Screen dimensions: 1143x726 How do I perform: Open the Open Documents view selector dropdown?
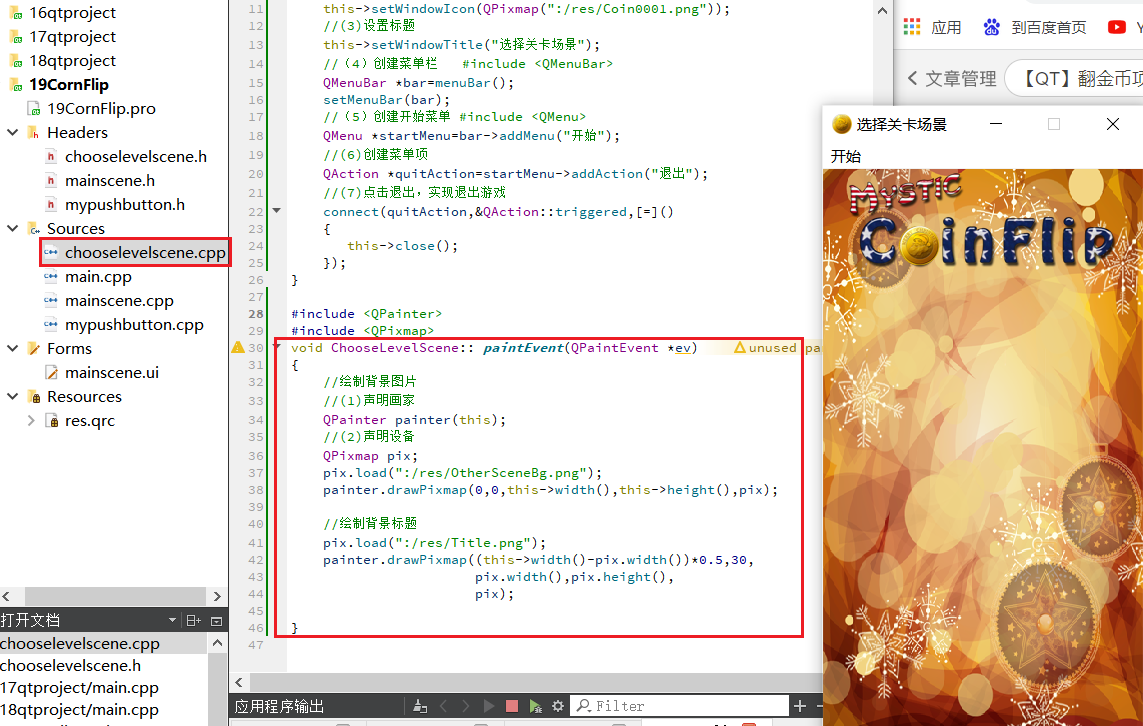(x=172, y=620)
